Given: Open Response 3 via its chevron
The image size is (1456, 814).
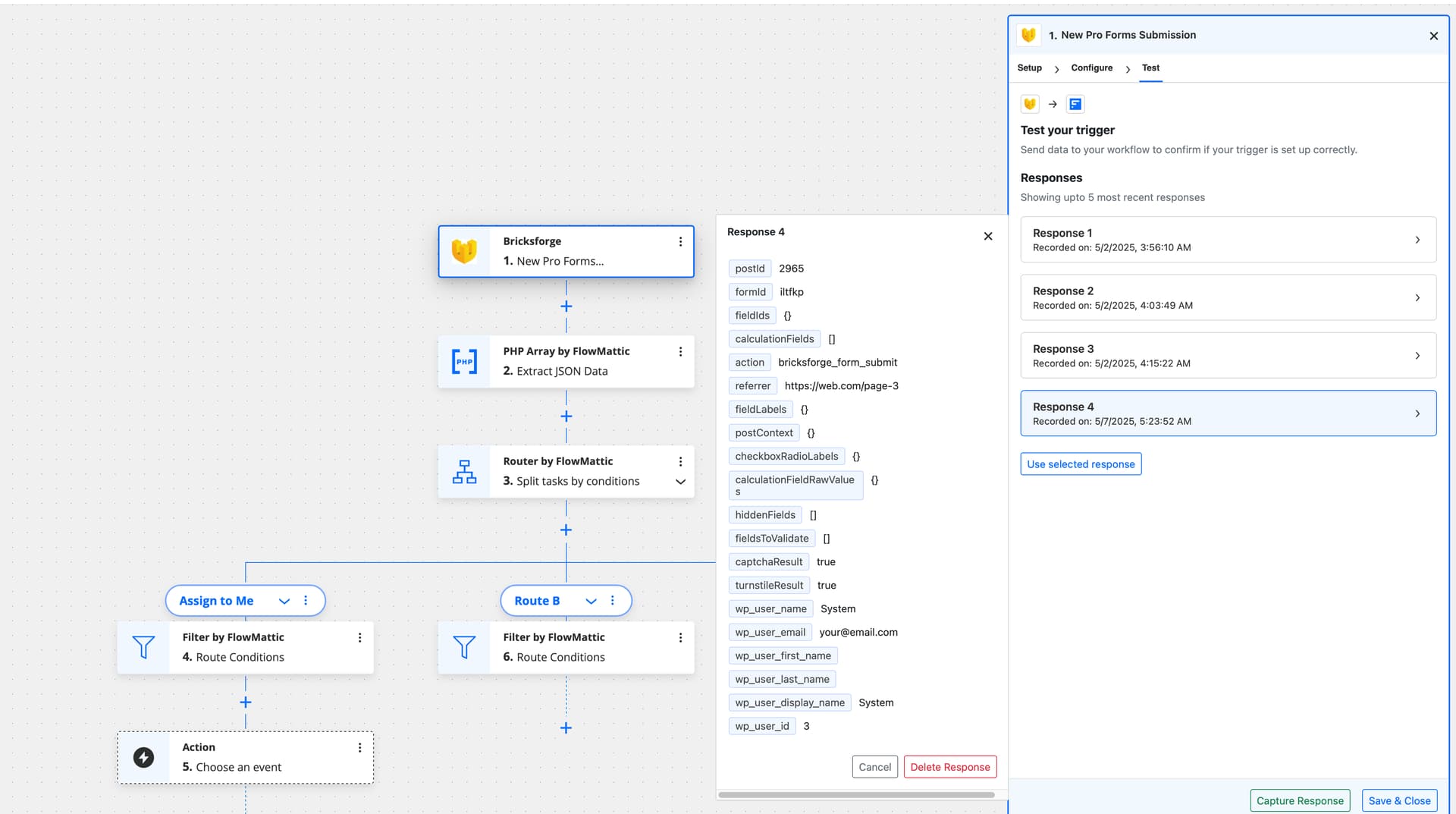Looking at the screenshot, I should pos(1417,355).
